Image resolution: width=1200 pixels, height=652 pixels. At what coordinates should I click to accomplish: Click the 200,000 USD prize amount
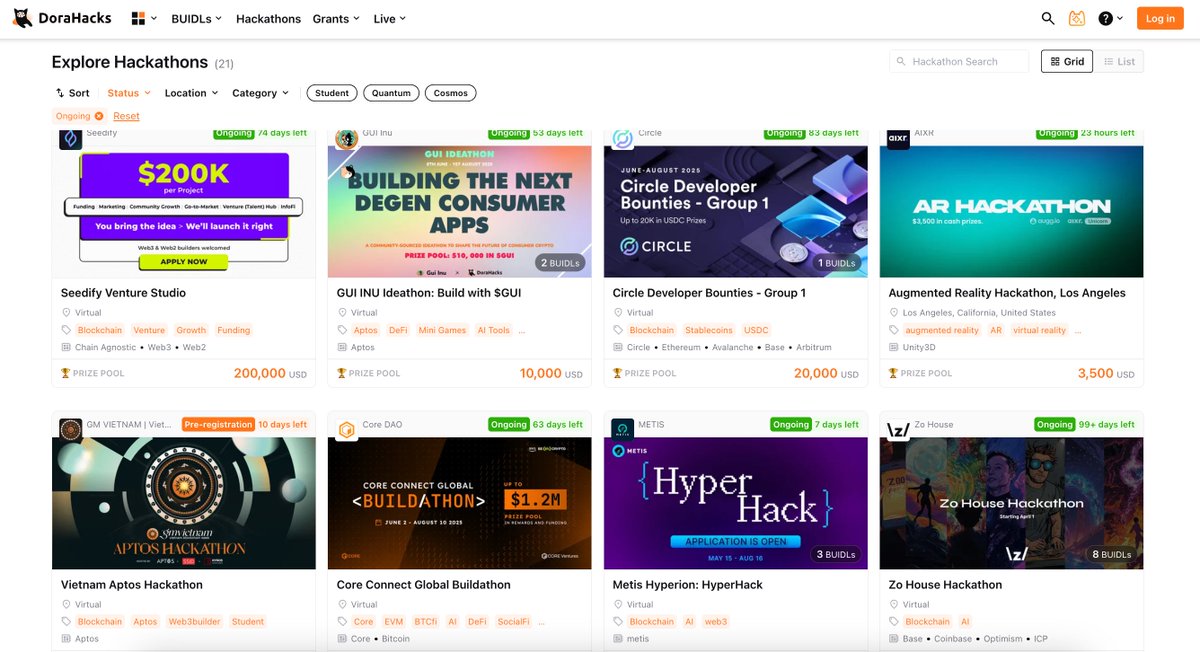pyautogui.click(x=270, y=373)
